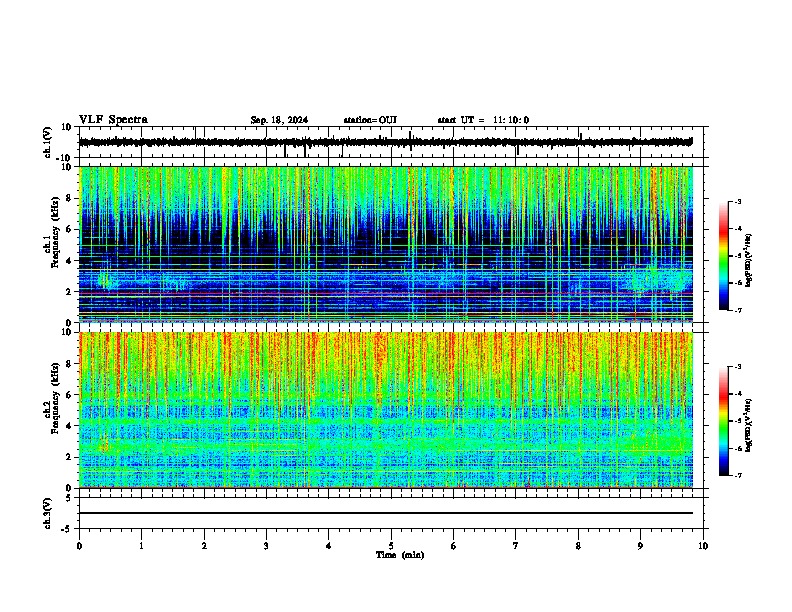This screenshot has height=612, width=792.
Task: Click the time axis tick label "9"
Action: tap(640, 546)
